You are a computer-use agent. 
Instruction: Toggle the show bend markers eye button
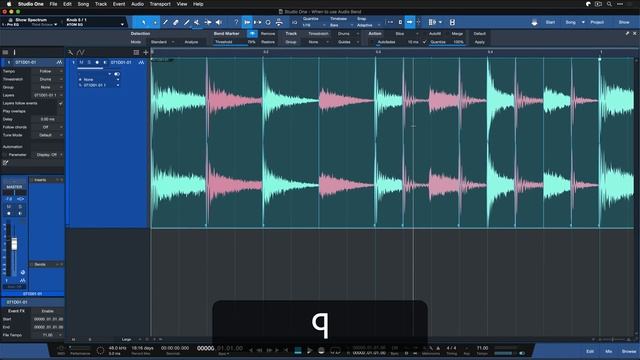coord(252,33)
